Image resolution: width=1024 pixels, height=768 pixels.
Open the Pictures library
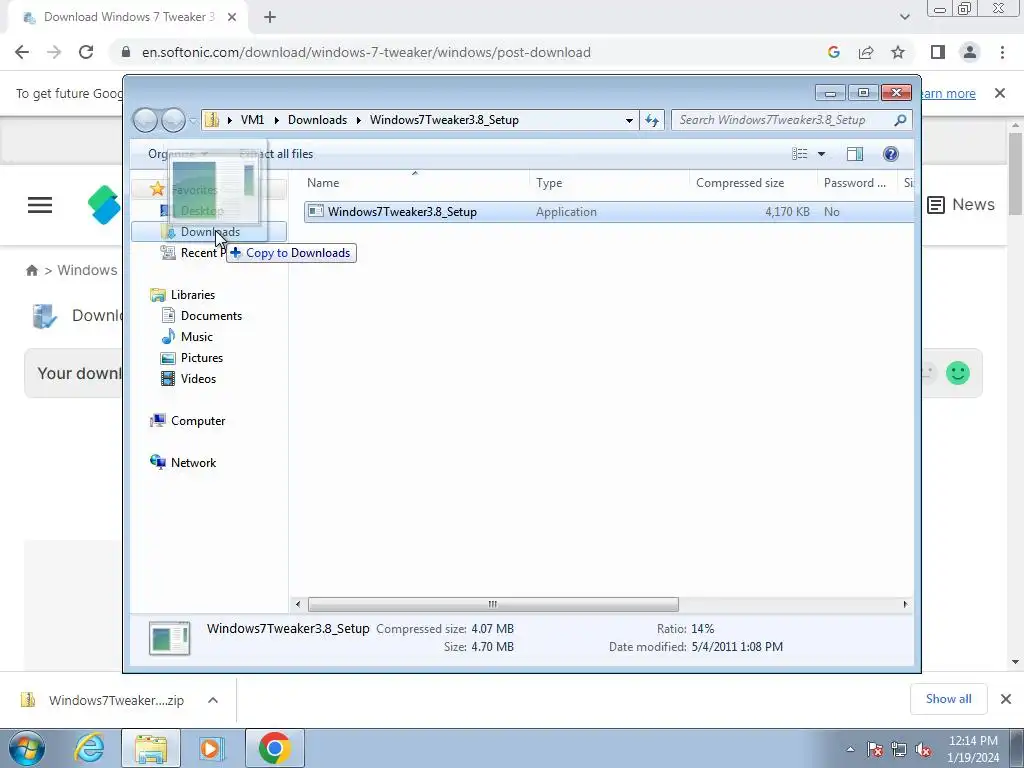201,358
